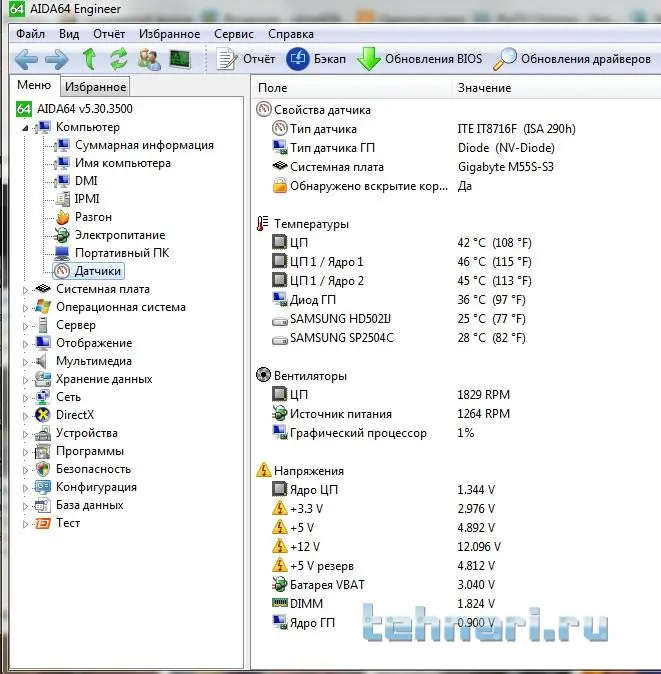Click the Безопасность shield icon
Screen dimensions: 661x674
tap(43, 469)
